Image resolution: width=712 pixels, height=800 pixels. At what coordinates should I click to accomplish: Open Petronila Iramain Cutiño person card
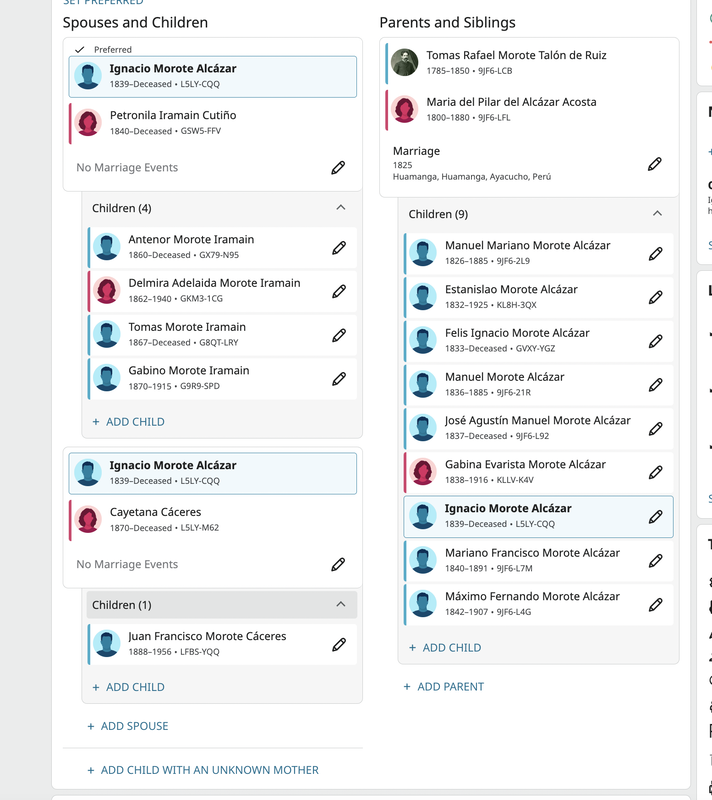point(213,123)
